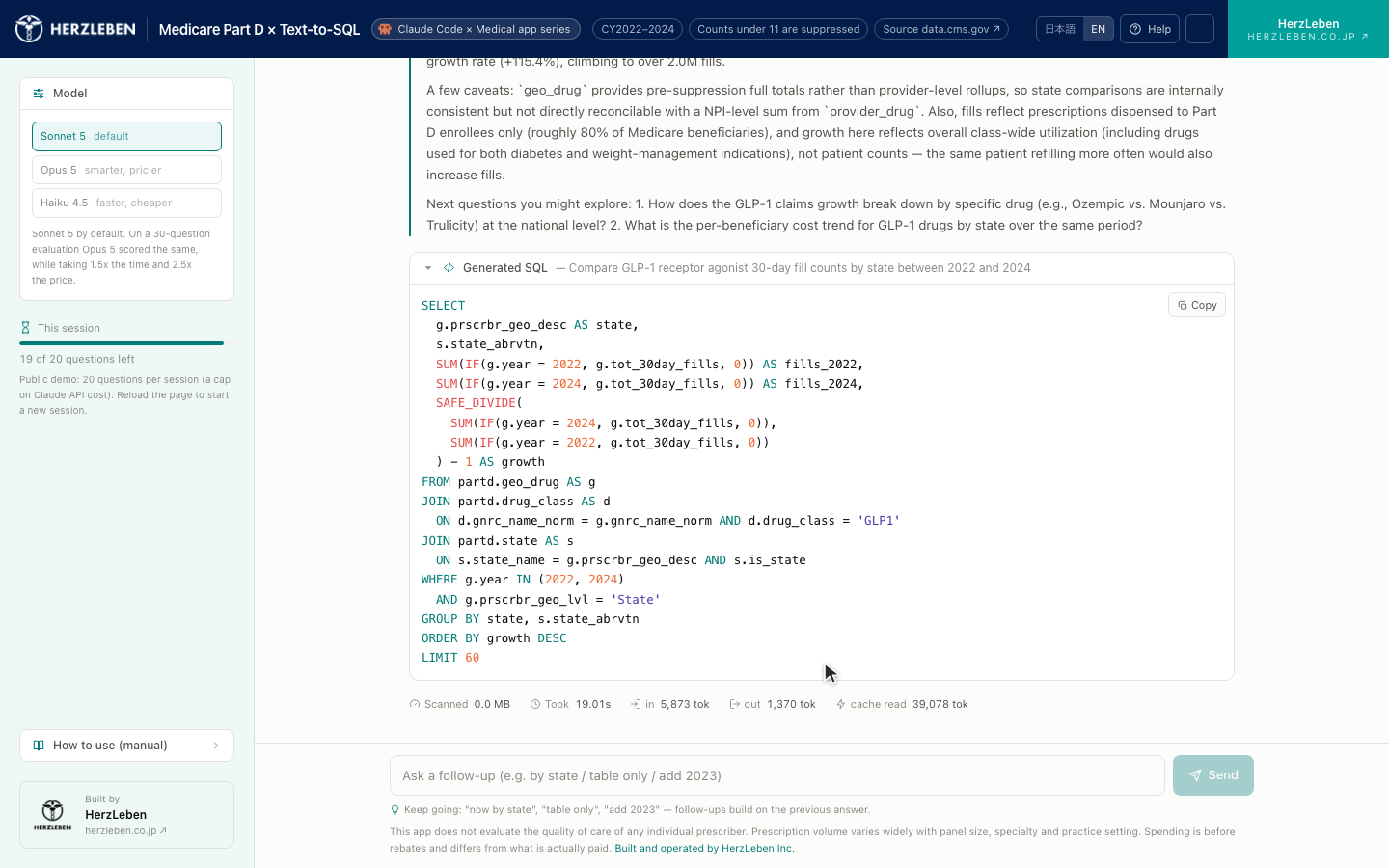Open Help from the header
Viewport: 1389px width, 868px height.
[x=1150, y=29]
